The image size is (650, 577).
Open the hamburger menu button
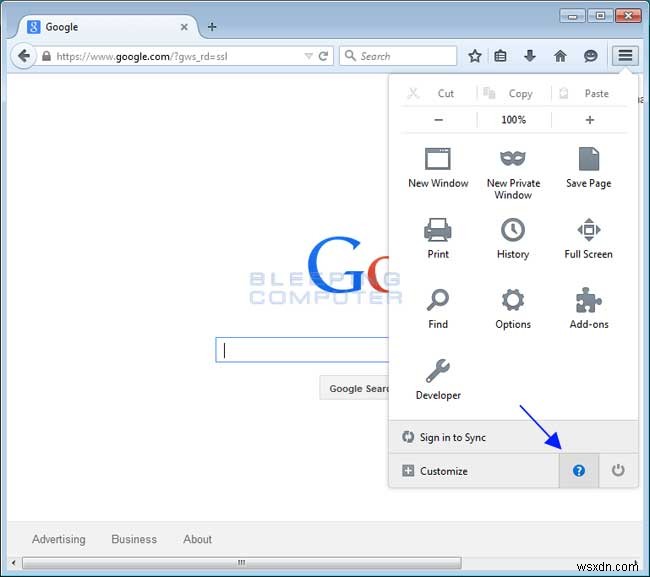625,56
